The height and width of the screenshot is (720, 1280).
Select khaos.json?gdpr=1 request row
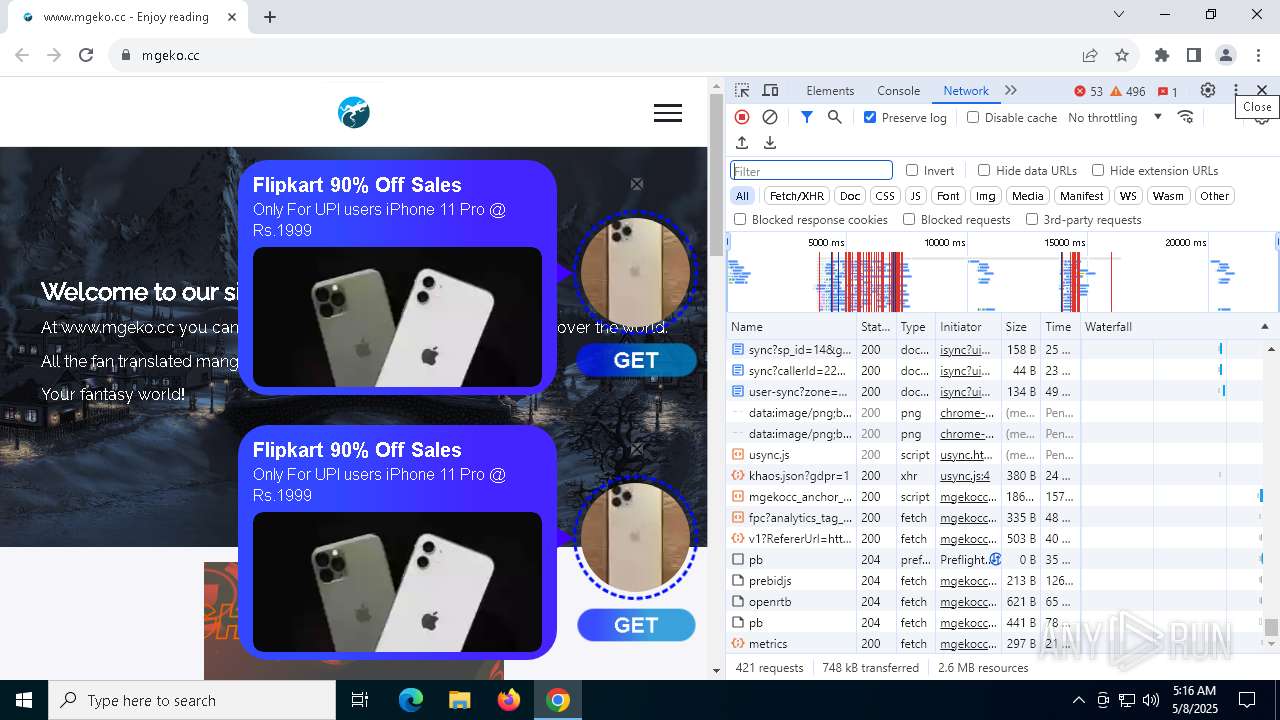click(997, 476)
